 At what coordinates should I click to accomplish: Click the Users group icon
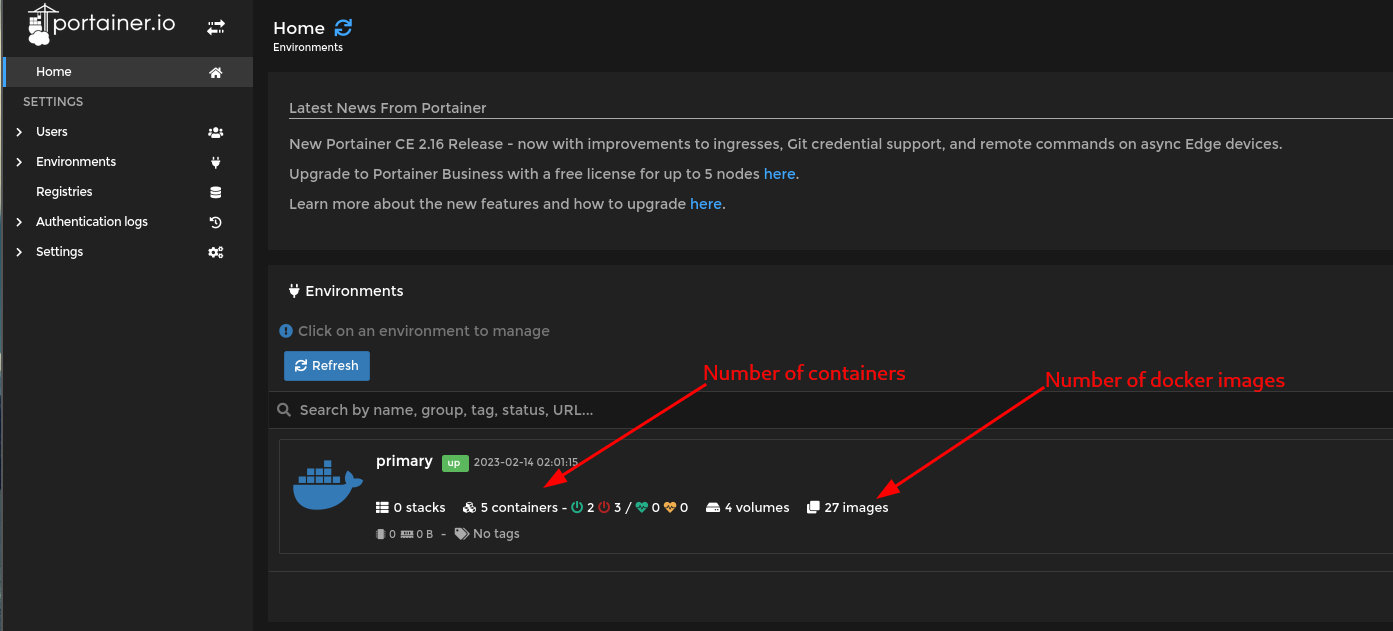215,132
